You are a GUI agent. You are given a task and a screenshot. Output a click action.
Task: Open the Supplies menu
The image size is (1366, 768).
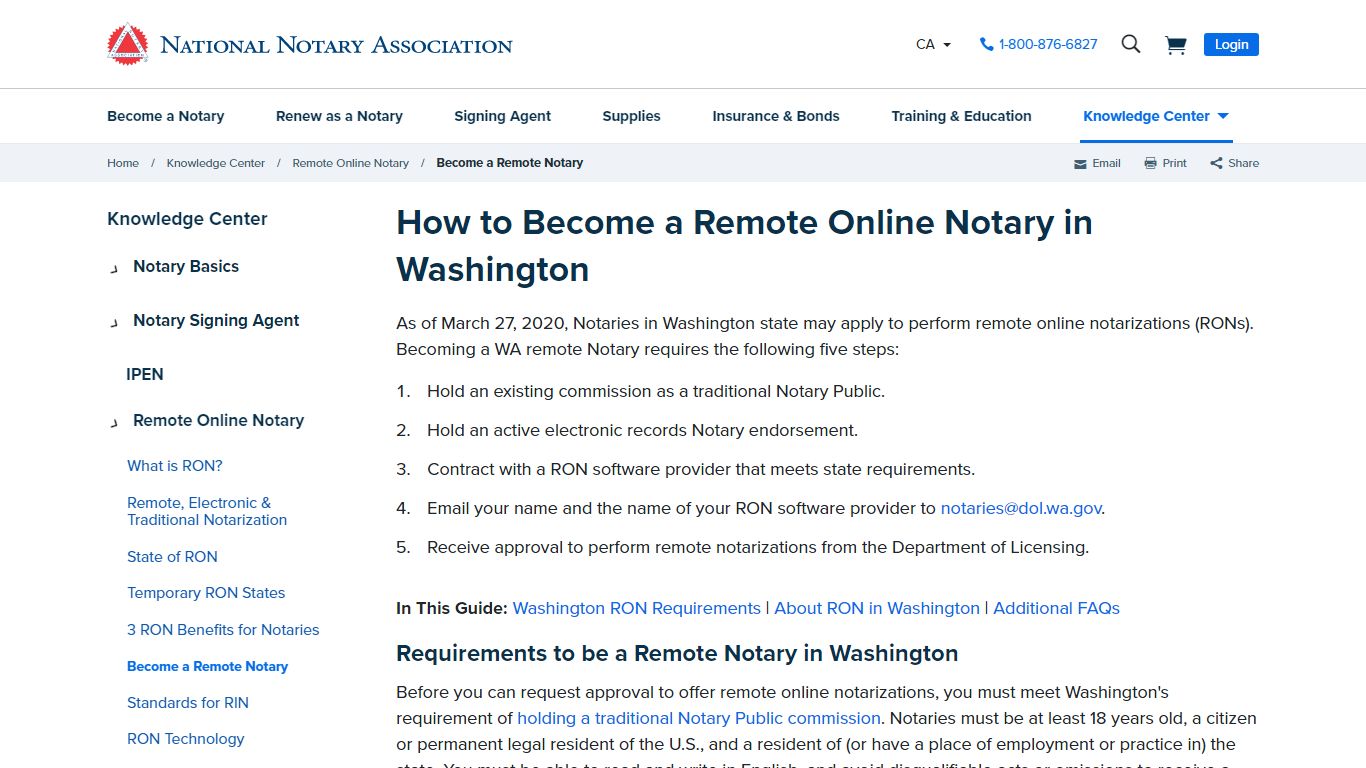coord(631,116)
